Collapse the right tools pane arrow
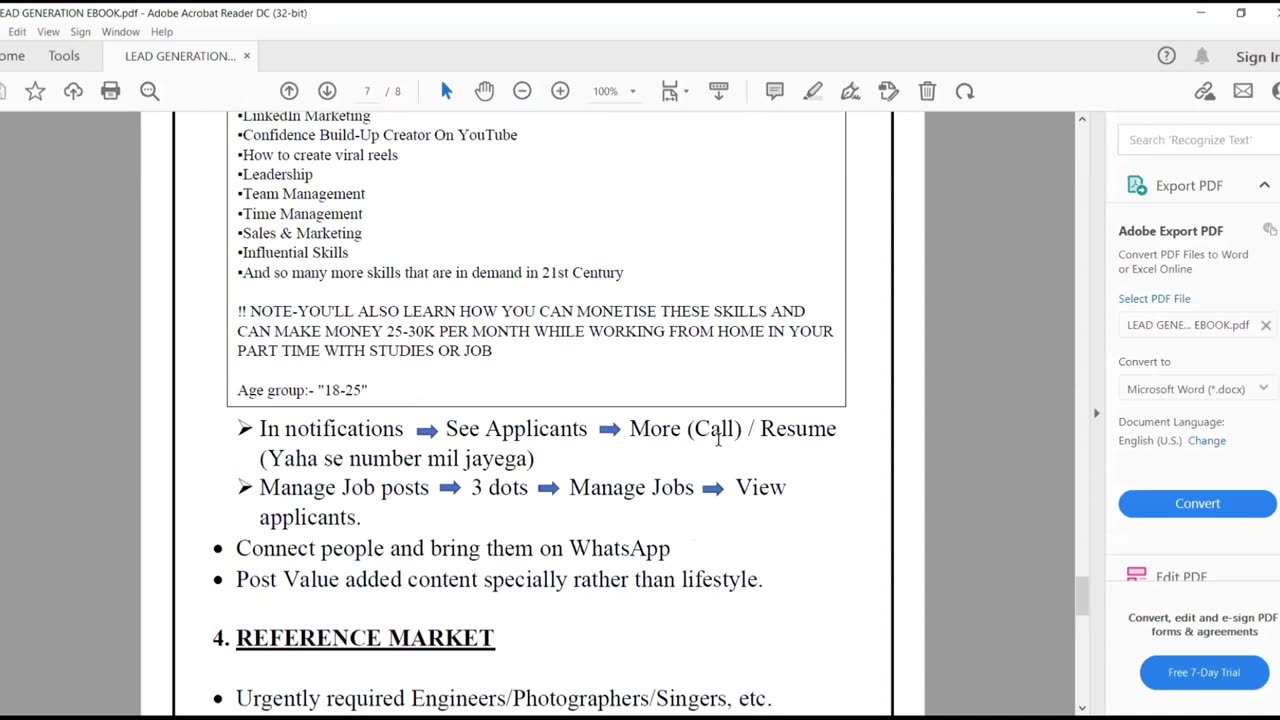The height and width of the screenshot is (720, 1280). 1096,413
